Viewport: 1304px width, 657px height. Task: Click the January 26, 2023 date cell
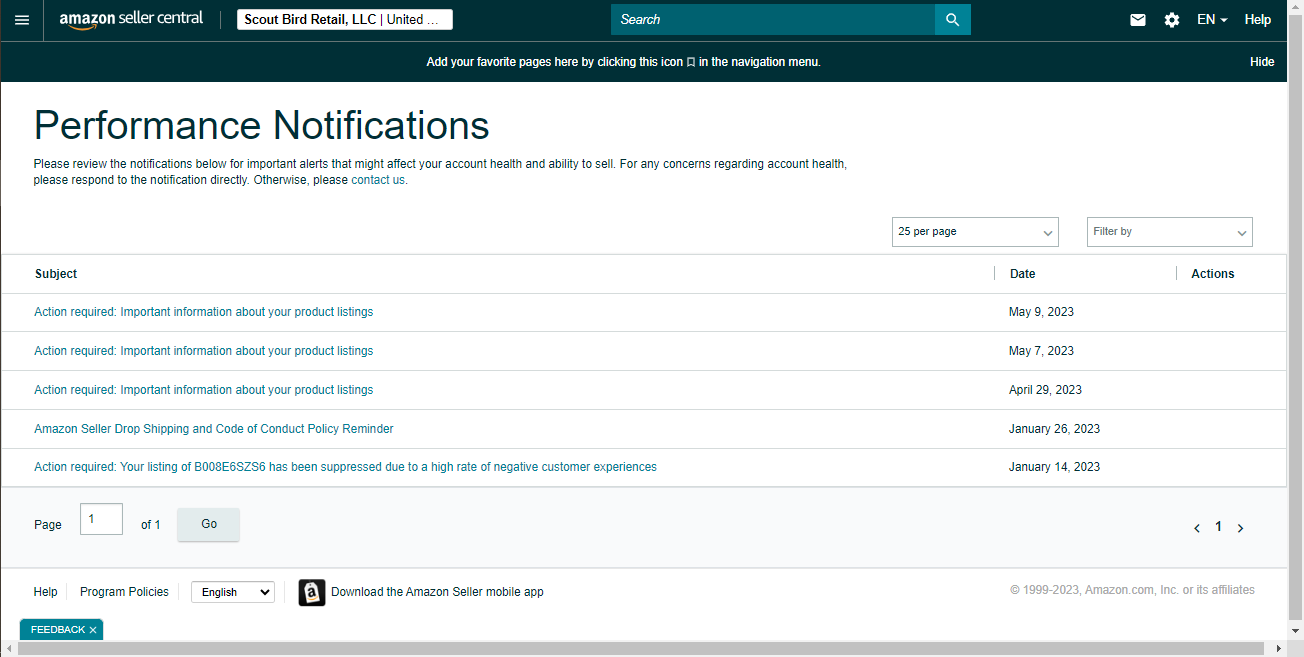point(1054,429)
